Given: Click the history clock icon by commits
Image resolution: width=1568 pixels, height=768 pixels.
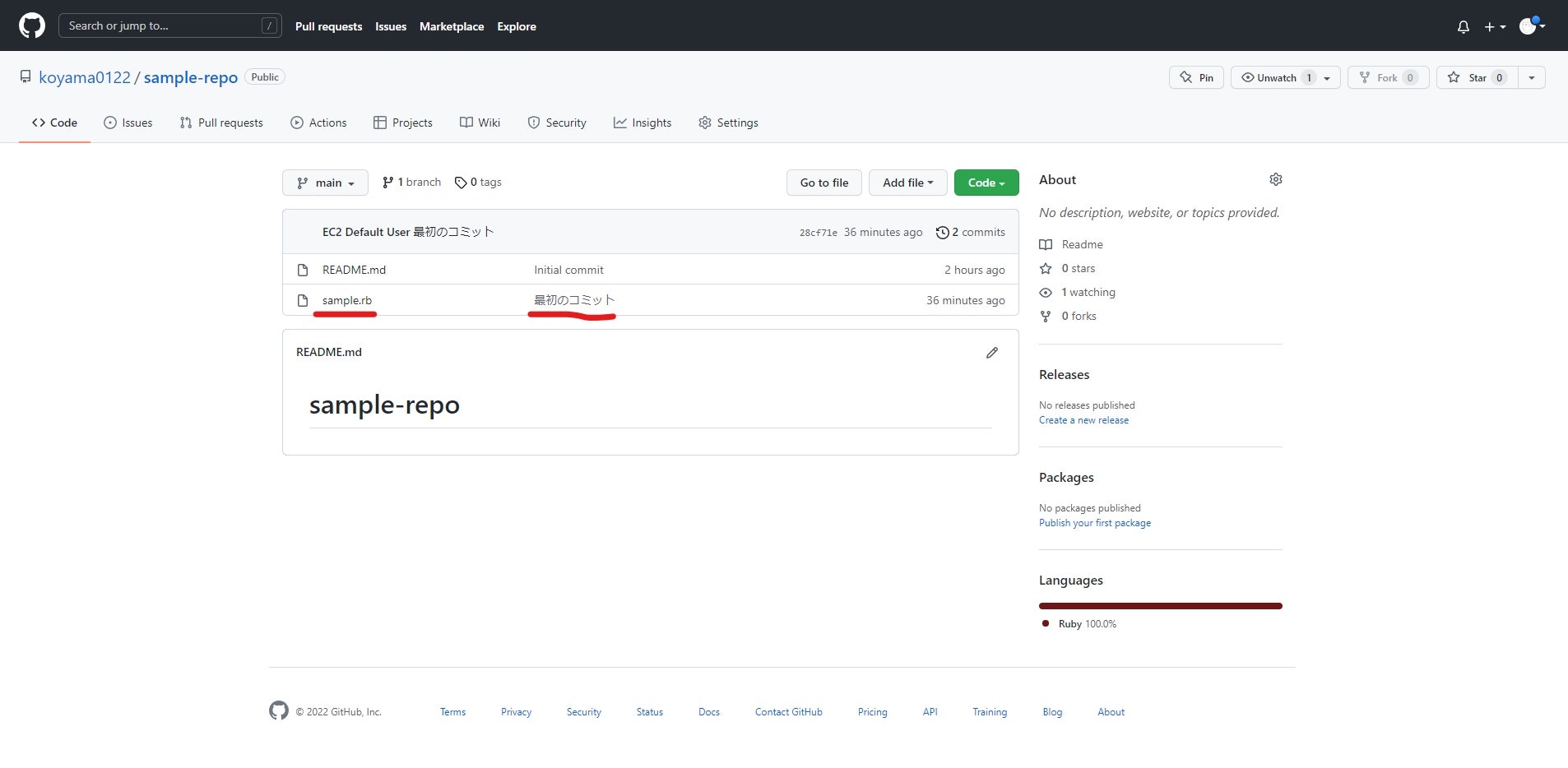Looking at the screenshot, I should coord(942,233).
